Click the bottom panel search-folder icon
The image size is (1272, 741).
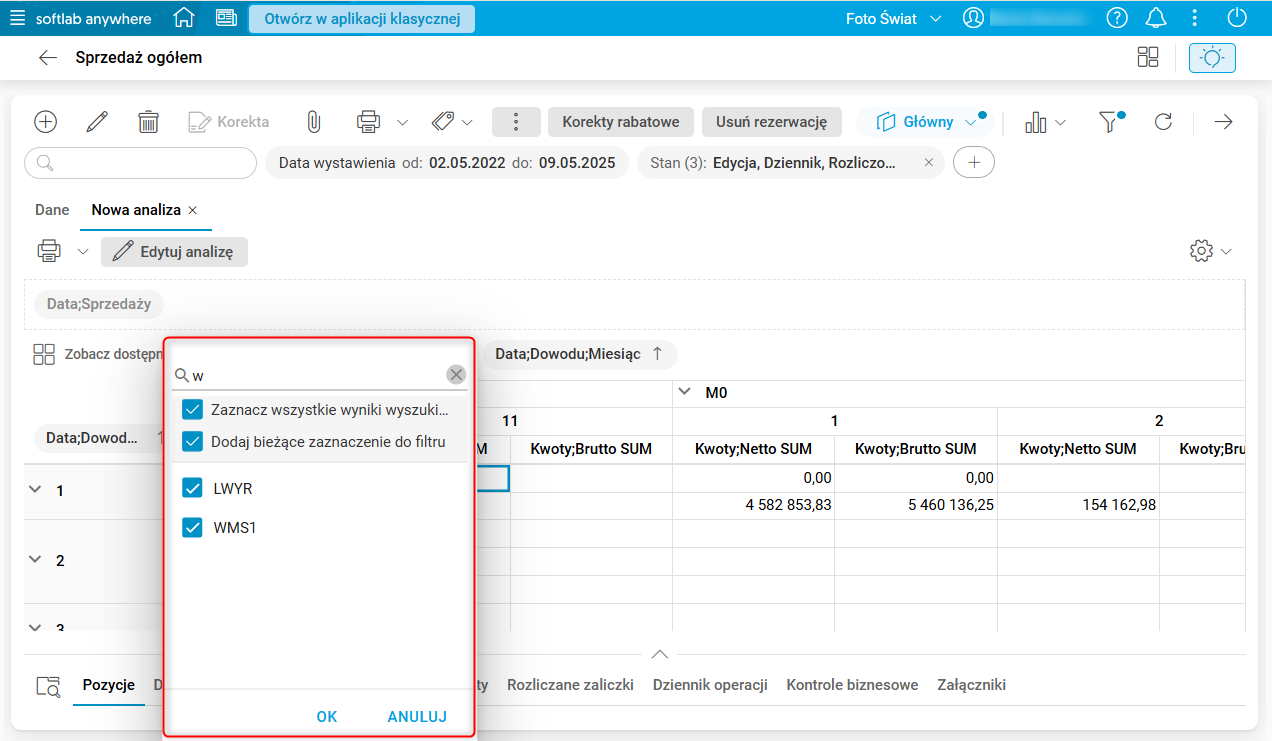[48, 686]
